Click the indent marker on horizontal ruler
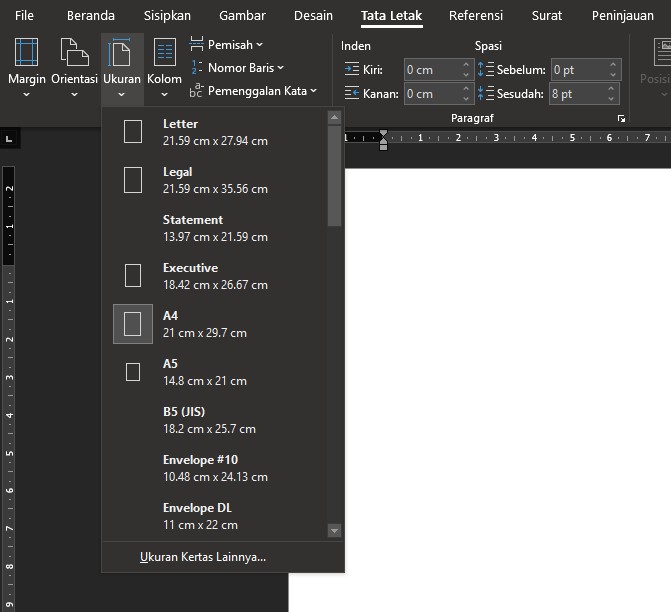Screen dimensions: 671x612 [383, 140]
